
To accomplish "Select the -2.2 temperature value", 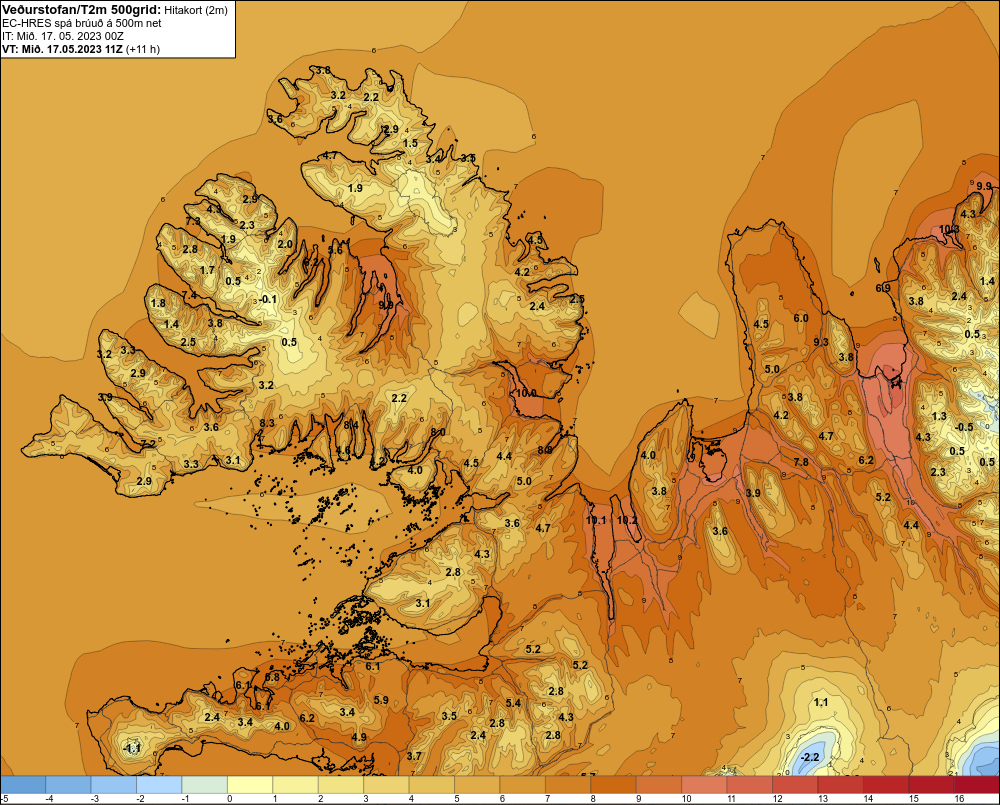I will [809, 757].
